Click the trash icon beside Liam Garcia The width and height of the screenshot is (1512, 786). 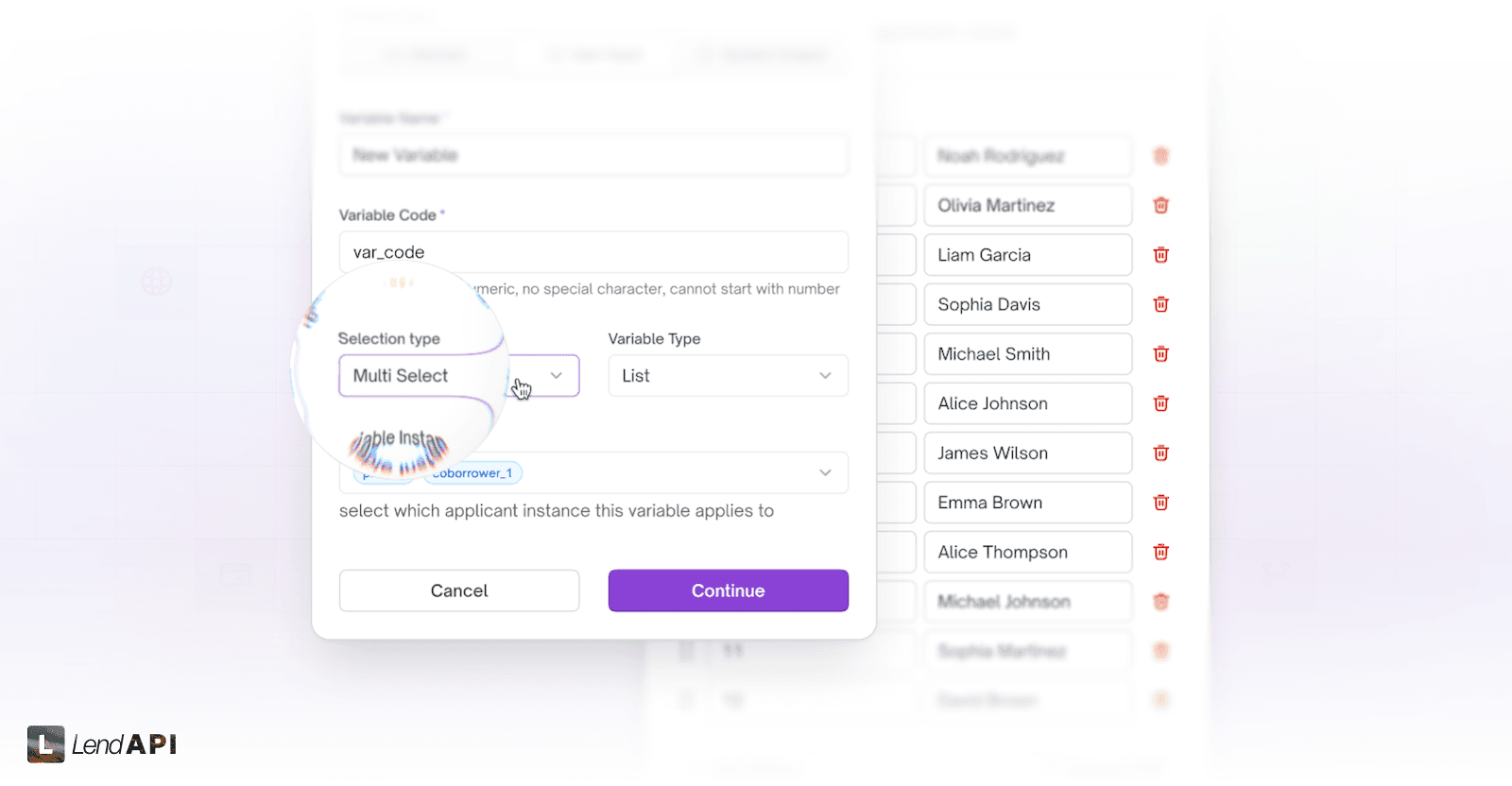tap(1160, 254)
